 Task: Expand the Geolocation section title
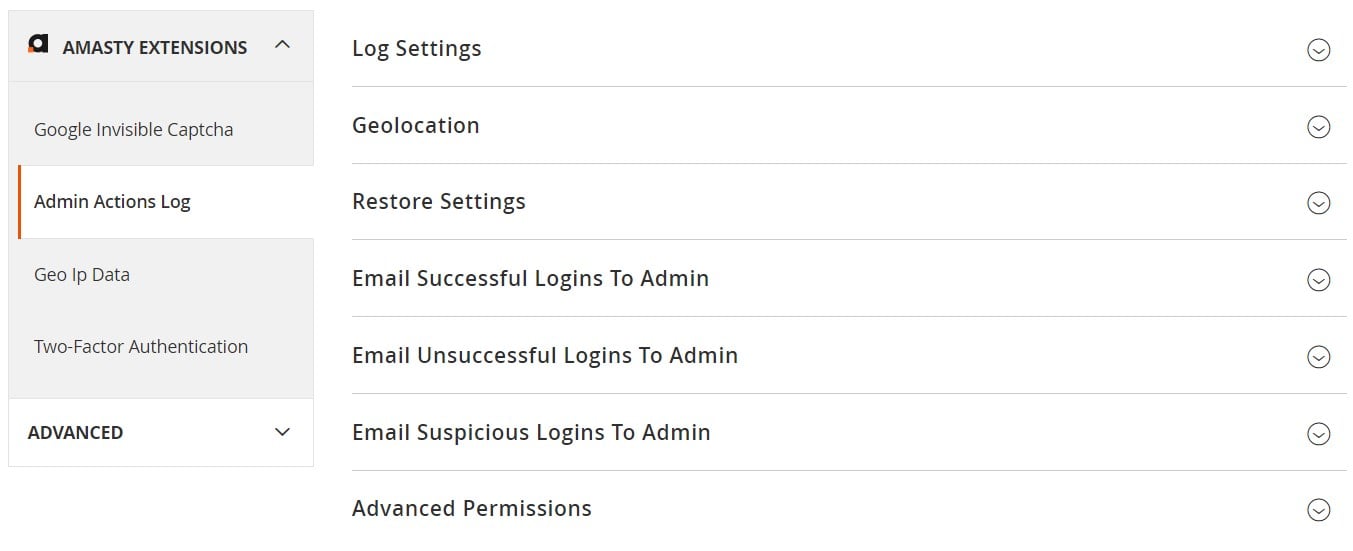coord(416,126)
